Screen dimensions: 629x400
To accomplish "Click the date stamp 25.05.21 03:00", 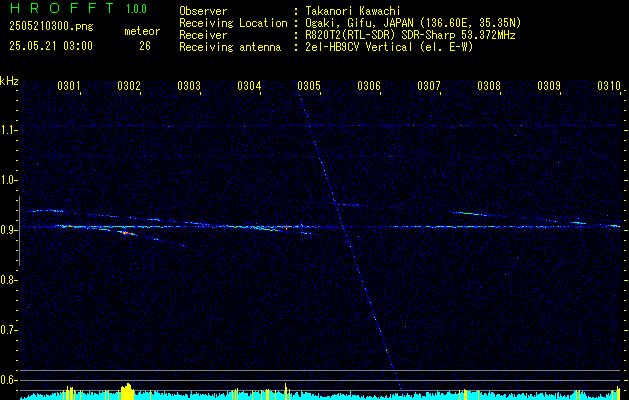I will [x=51, y=46].
